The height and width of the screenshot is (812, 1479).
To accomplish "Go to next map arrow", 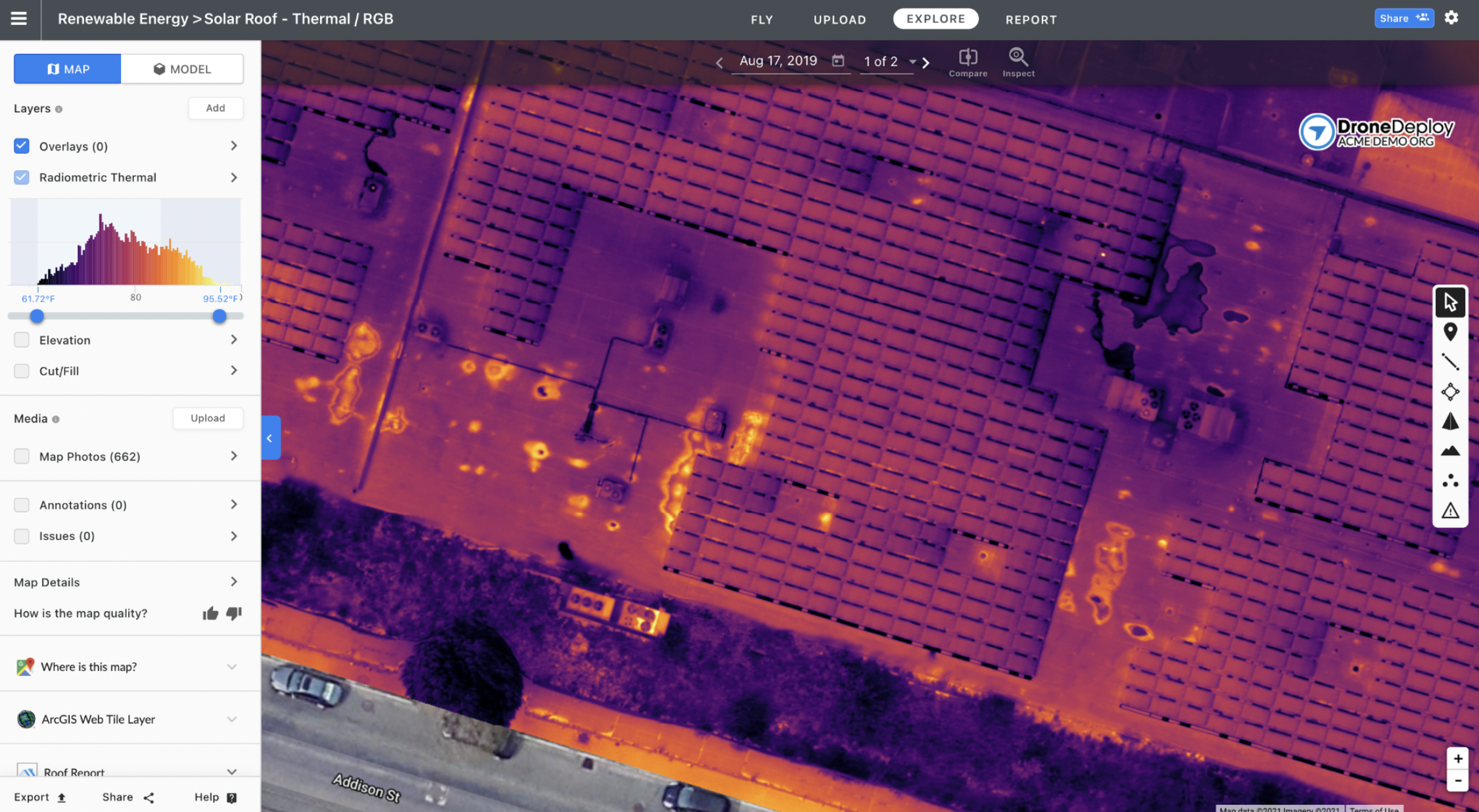I will pyautogui.click(x=926, y=62).
